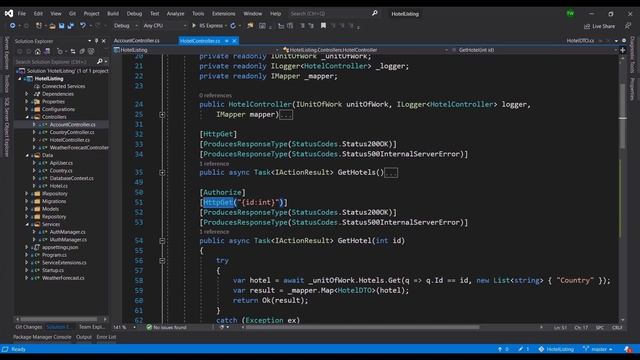Image resolution: width=640 pixels, height=360 pixels.
Task: Click the Solution Explorer Home icon
Action: point(38,51)
